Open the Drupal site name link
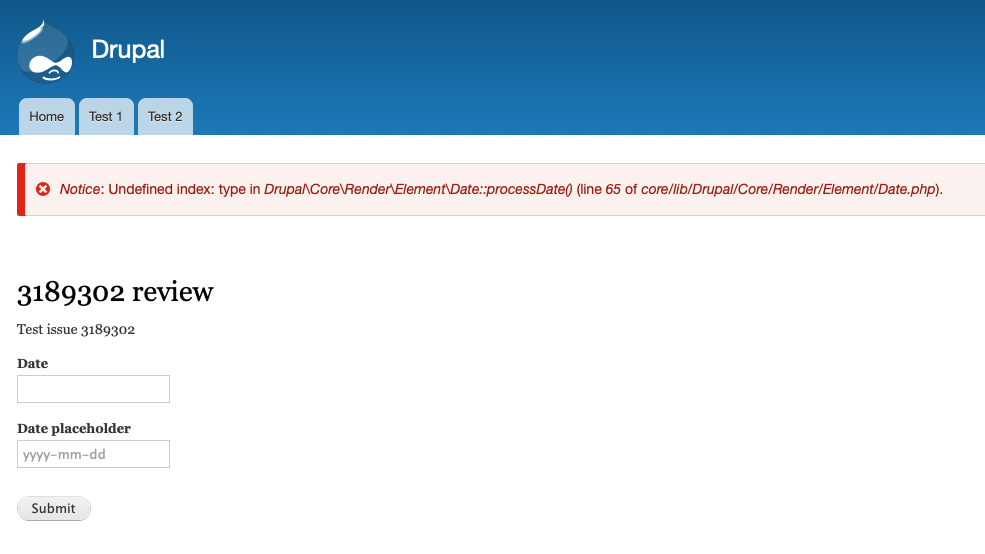The height and width of the screenshot is (554, 985). [x=128, y=50]
